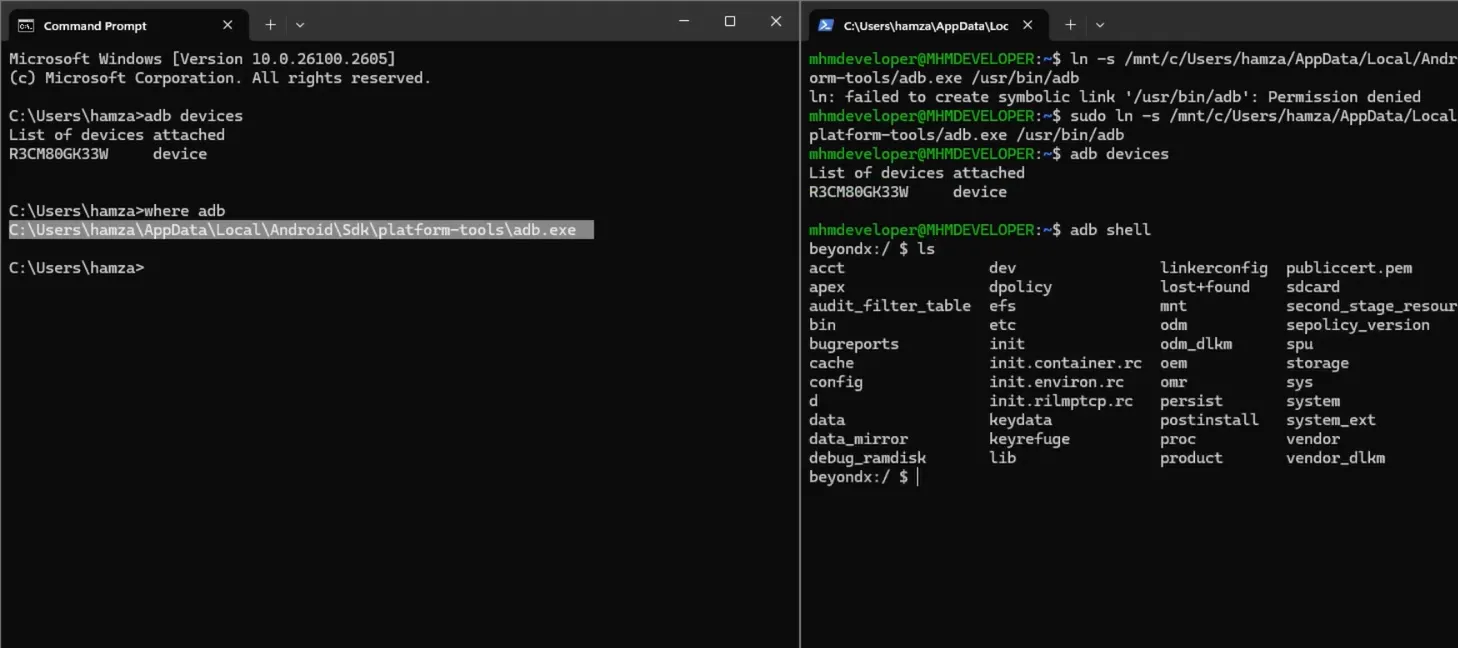Click 'keyrefuge' entry
Viewport: 1458px width, 648px height.
pyautogui.click(x=1030, y=439)
